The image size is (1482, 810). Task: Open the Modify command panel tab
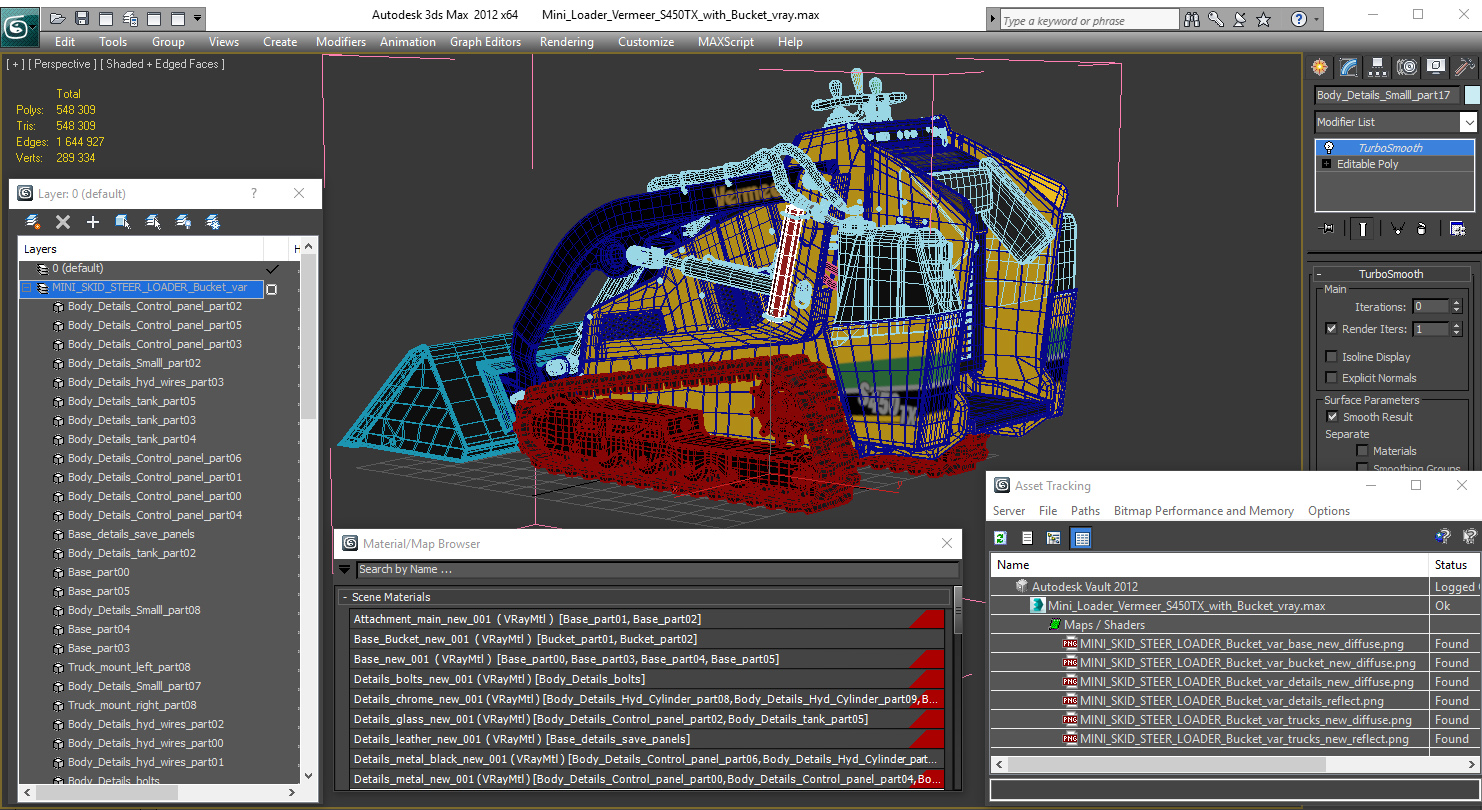pos(1349,67)
